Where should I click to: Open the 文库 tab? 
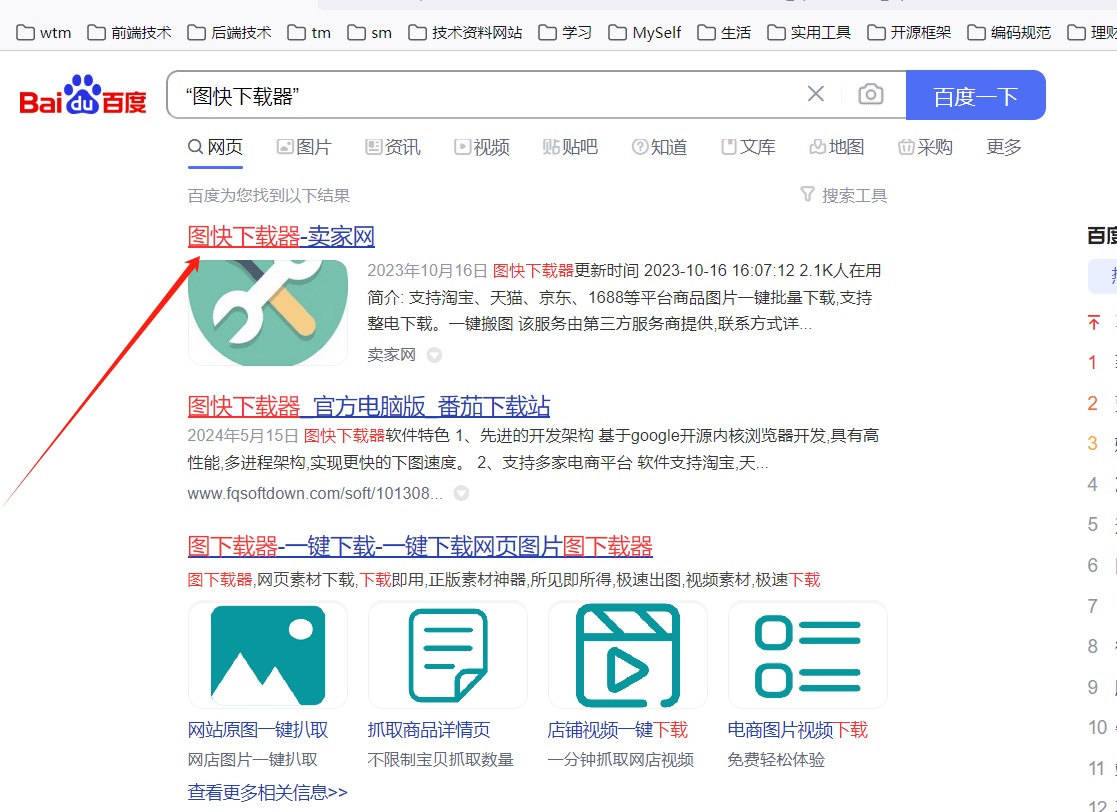click(748, 147)
